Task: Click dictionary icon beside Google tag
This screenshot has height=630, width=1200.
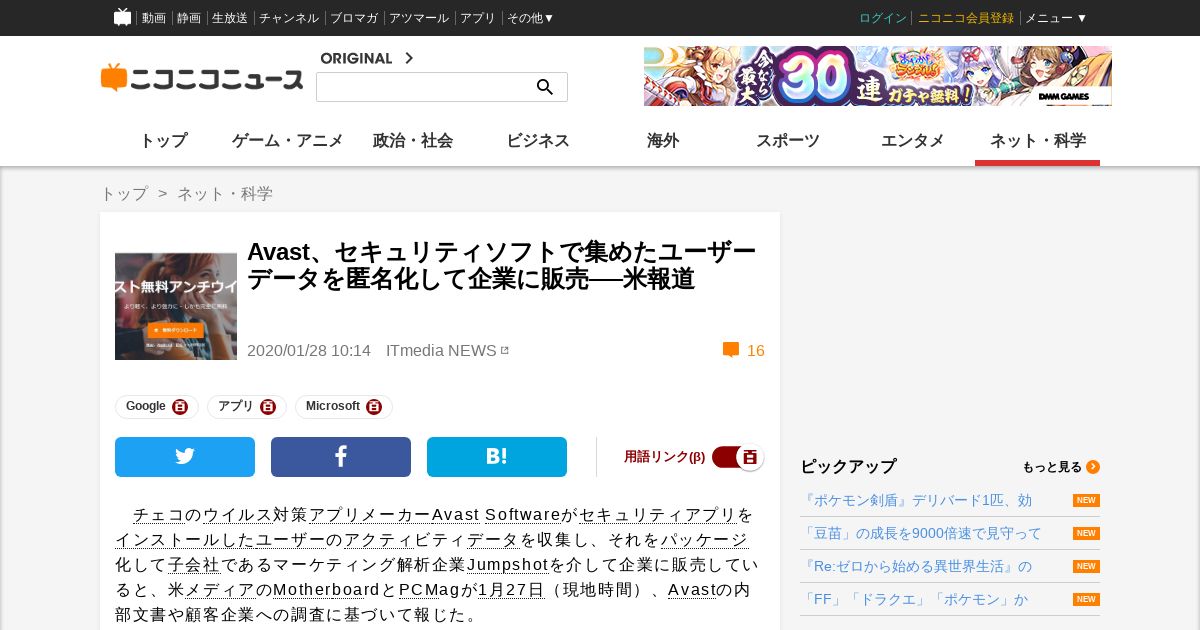Action: [180, 407]
